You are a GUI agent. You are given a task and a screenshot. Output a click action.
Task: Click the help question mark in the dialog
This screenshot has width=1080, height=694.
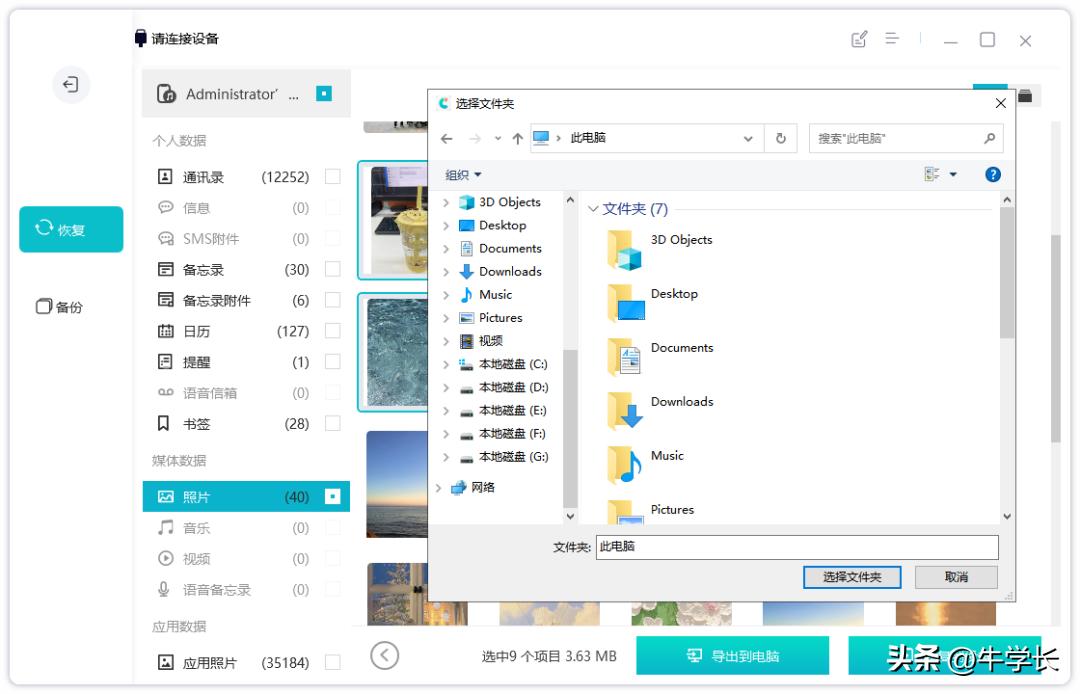(992, 174)
